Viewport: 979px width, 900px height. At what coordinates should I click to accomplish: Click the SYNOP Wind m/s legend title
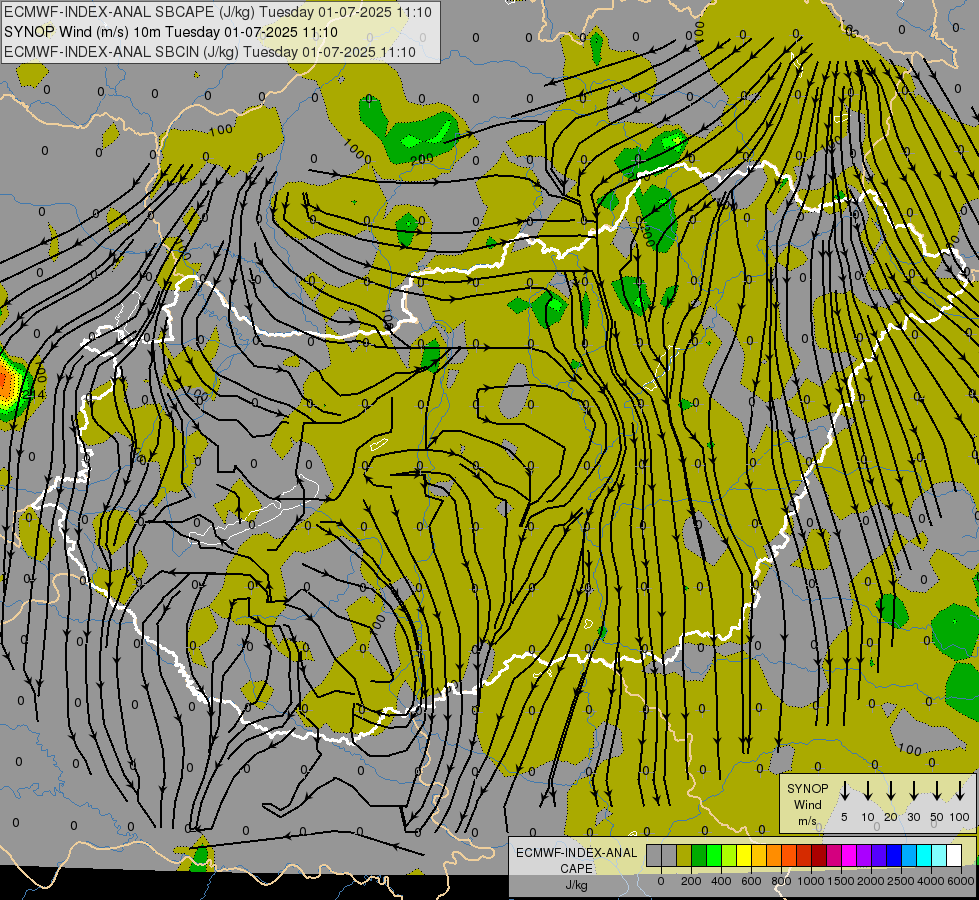coord(807,804)
